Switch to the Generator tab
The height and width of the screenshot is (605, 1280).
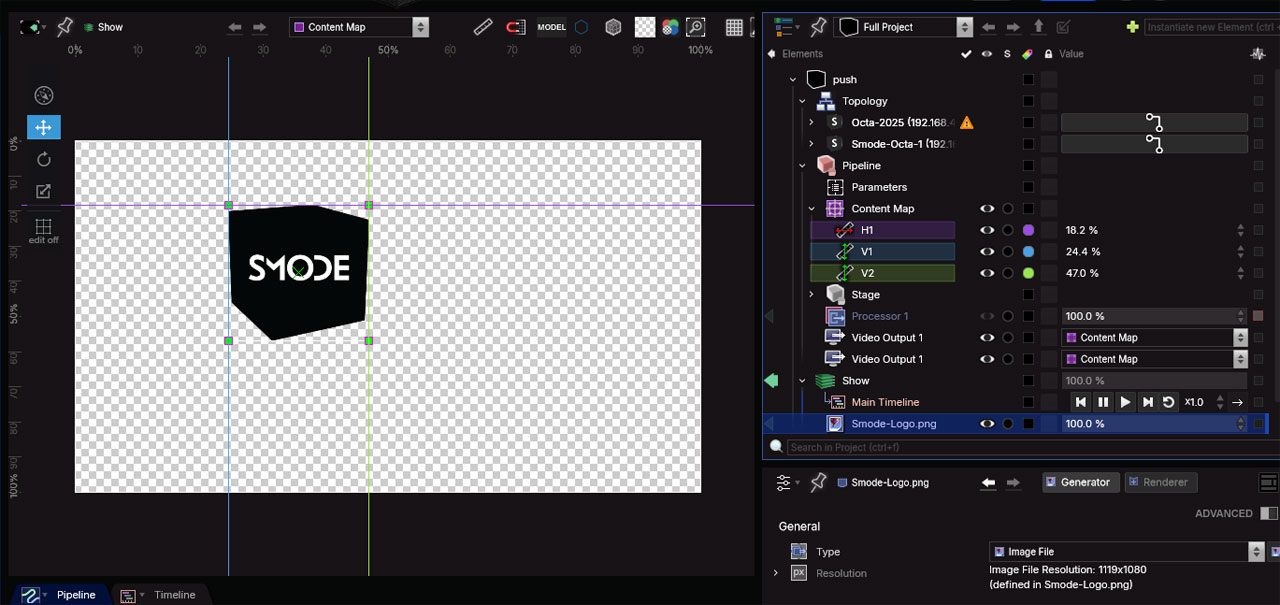point(1080,482)
